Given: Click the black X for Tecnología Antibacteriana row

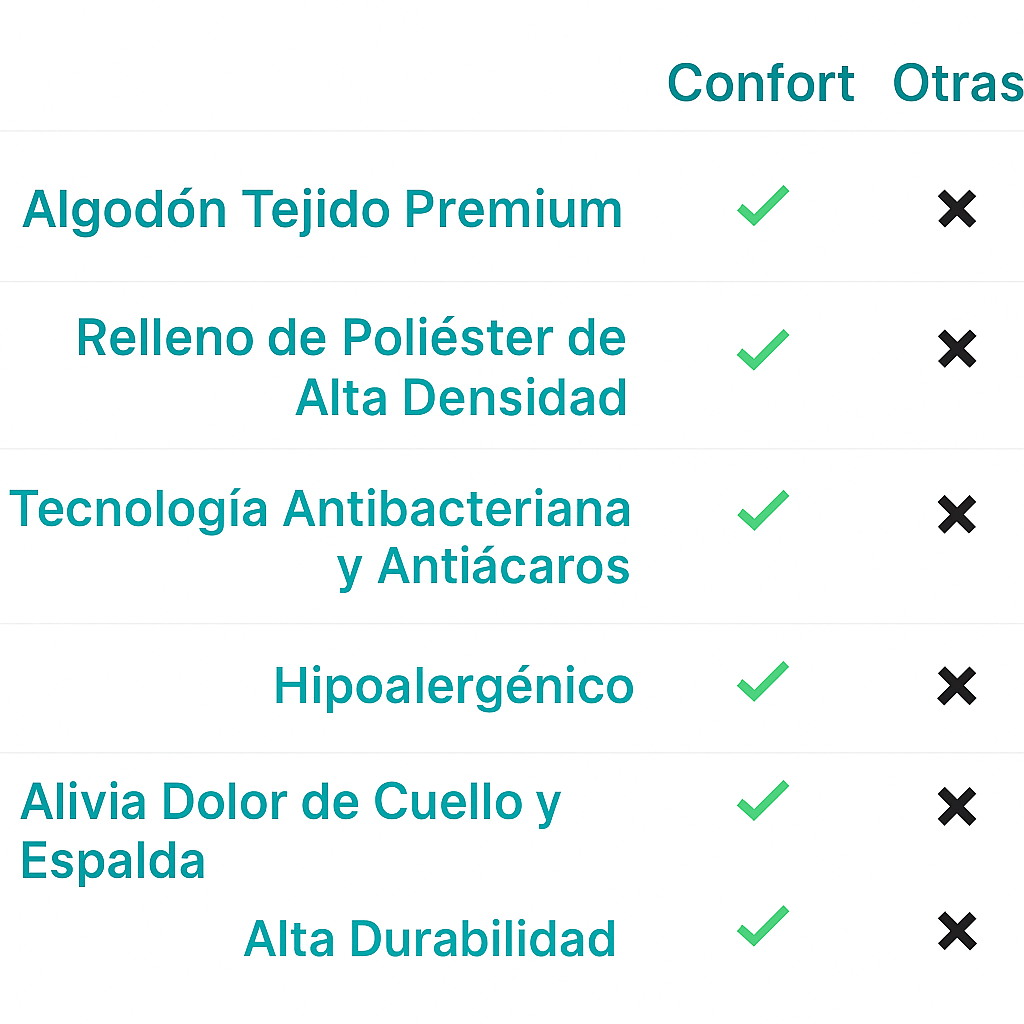Looking at the screenshot, I should tap(957, 514).
